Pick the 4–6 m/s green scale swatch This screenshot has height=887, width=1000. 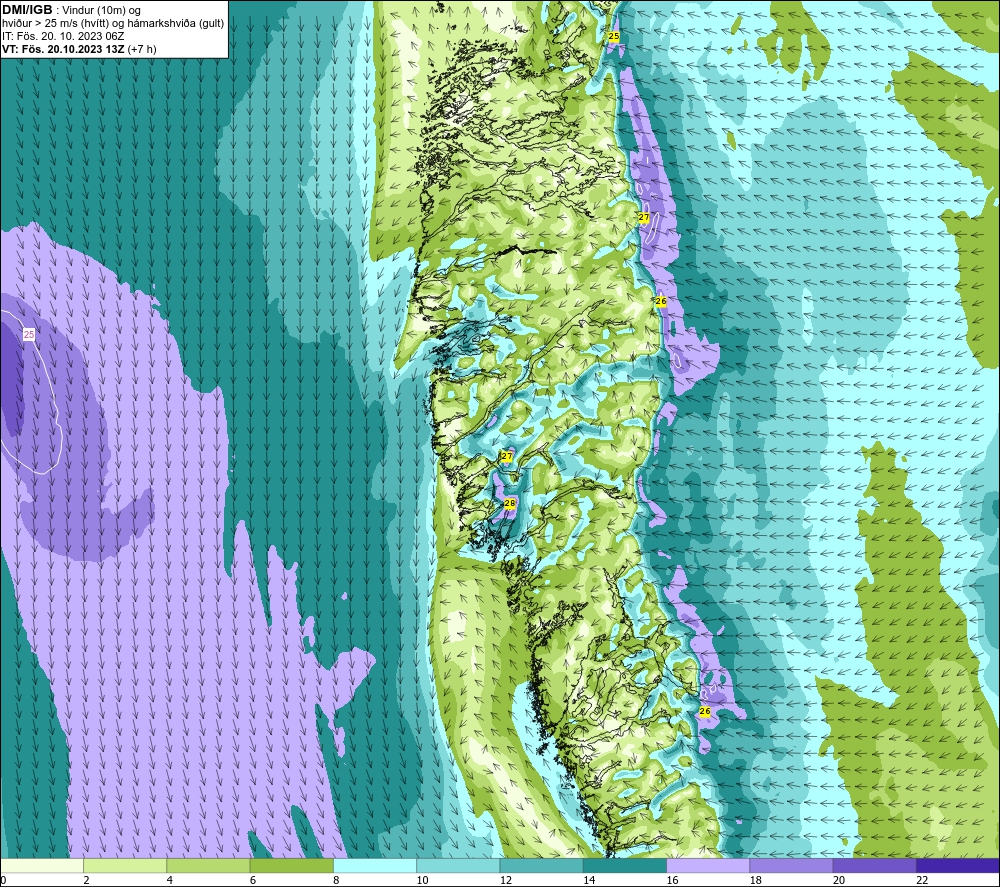[x=208, y=865]
